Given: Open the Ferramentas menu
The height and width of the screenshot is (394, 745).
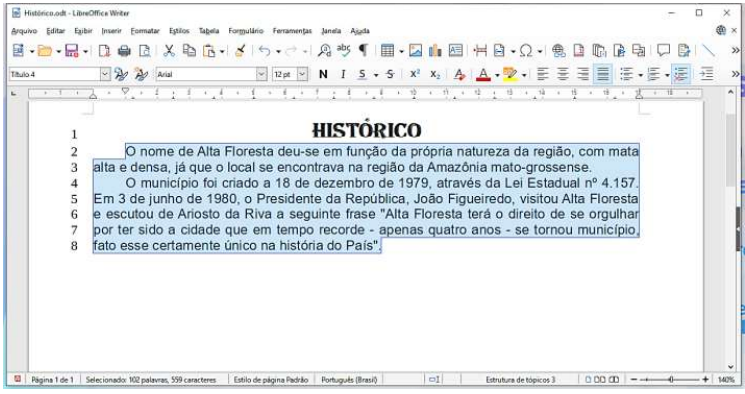Looking at the screenshot, I should (292, 31).
